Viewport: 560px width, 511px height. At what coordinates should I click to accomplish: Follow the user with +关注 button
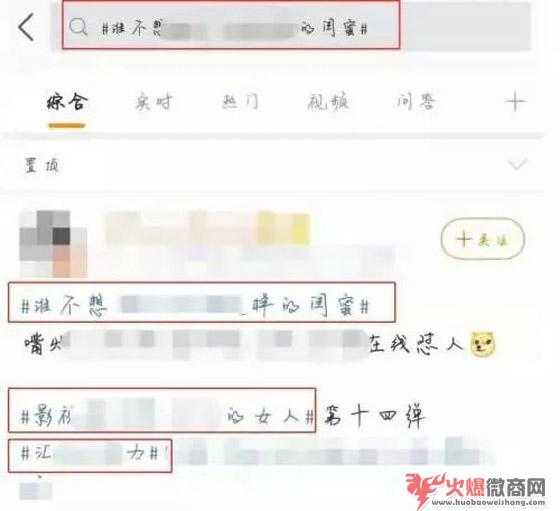(x=483, y=238)
